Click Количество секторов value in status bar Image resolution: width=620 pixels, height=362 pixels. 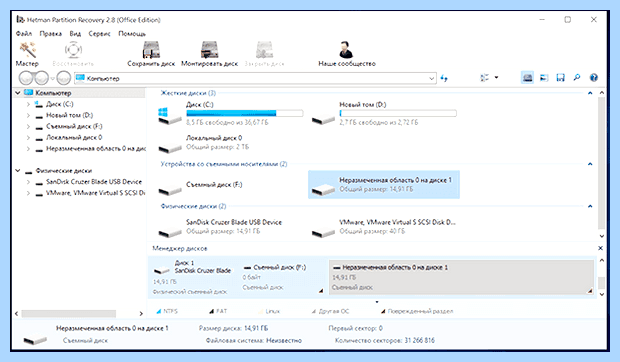tap(420, 340)
